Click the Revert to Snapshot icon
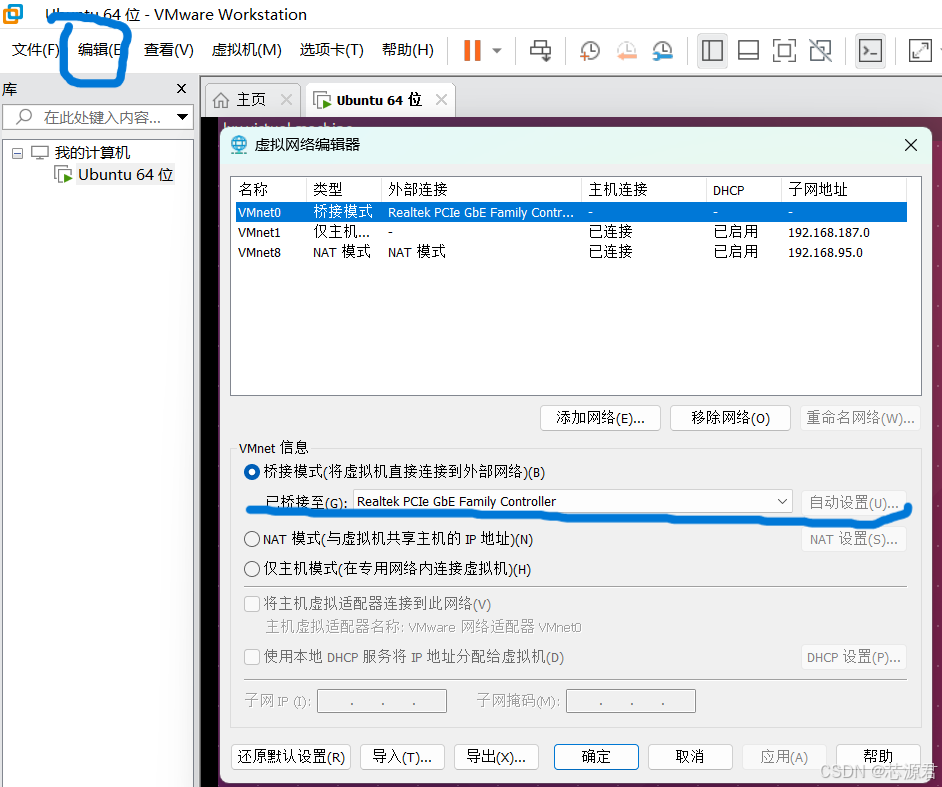 click(x=627, y=51)
